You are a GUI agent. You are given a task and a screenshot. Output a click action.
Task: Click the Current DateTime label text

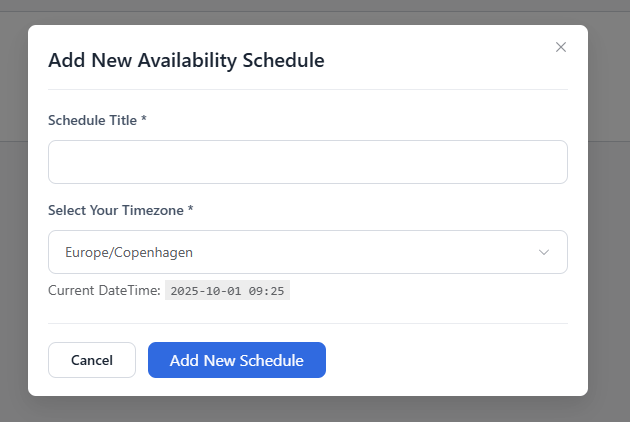pyautogui.click(x=104, y=291)
